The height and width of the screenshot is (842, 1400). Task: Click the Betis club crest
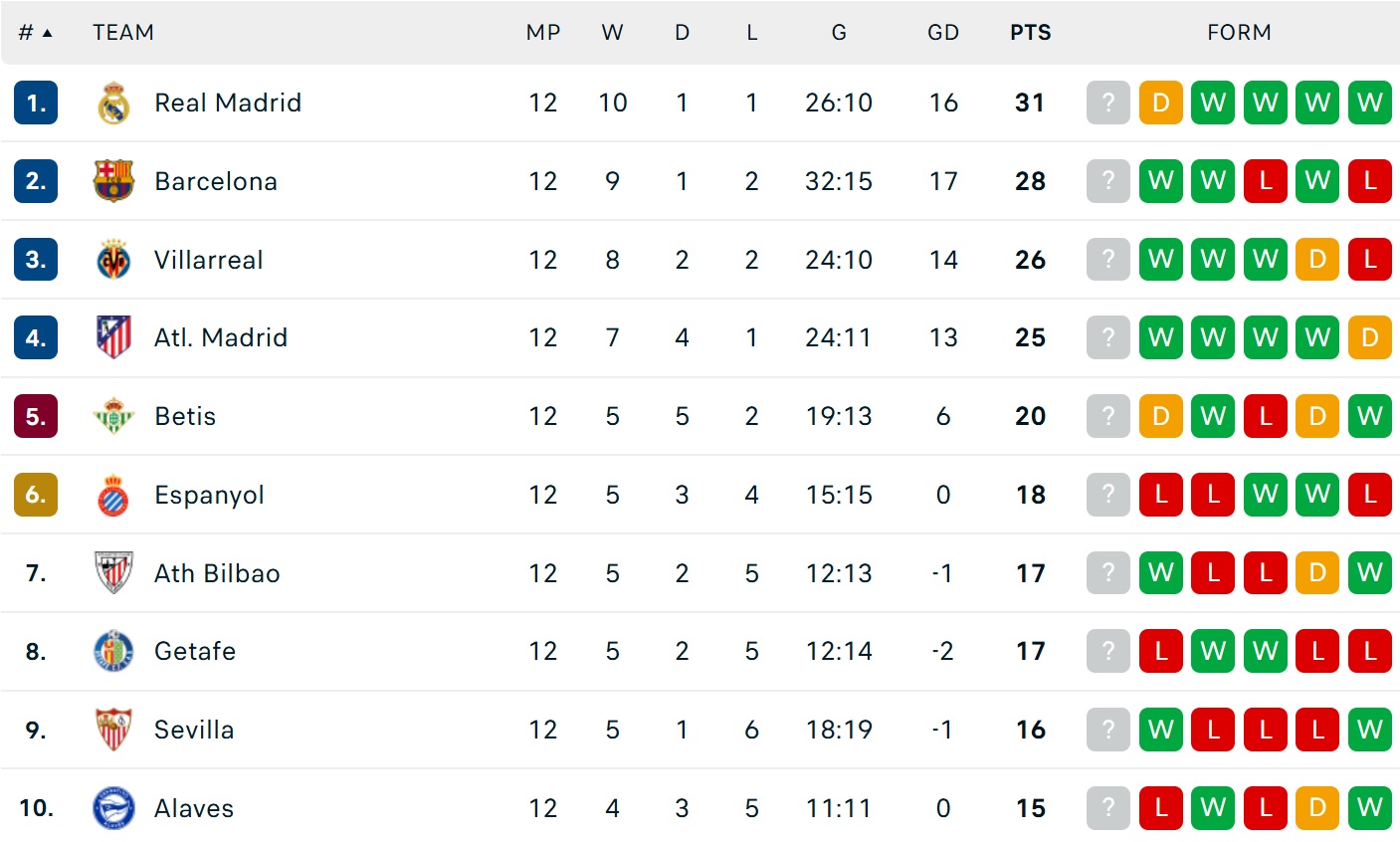click(113, 416)
